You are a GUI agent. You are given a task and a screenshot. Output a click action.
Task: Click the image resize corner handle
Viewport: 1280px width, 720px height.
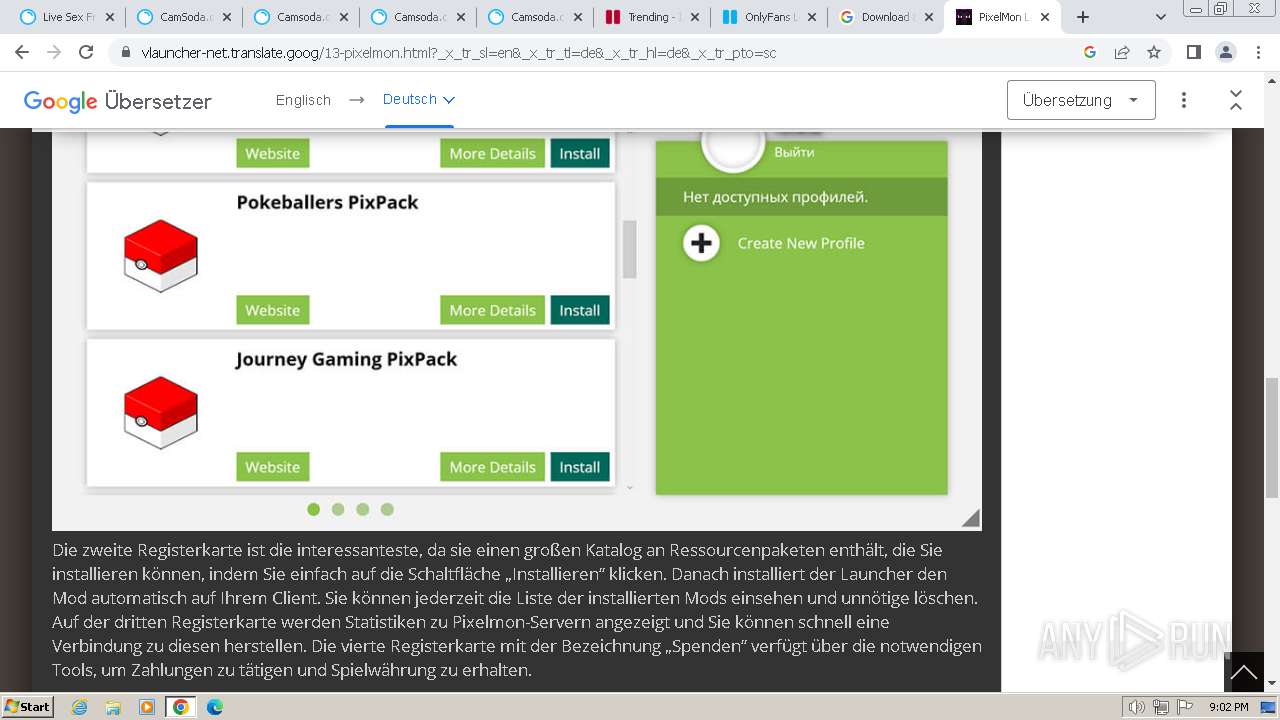tap(971, 518)
